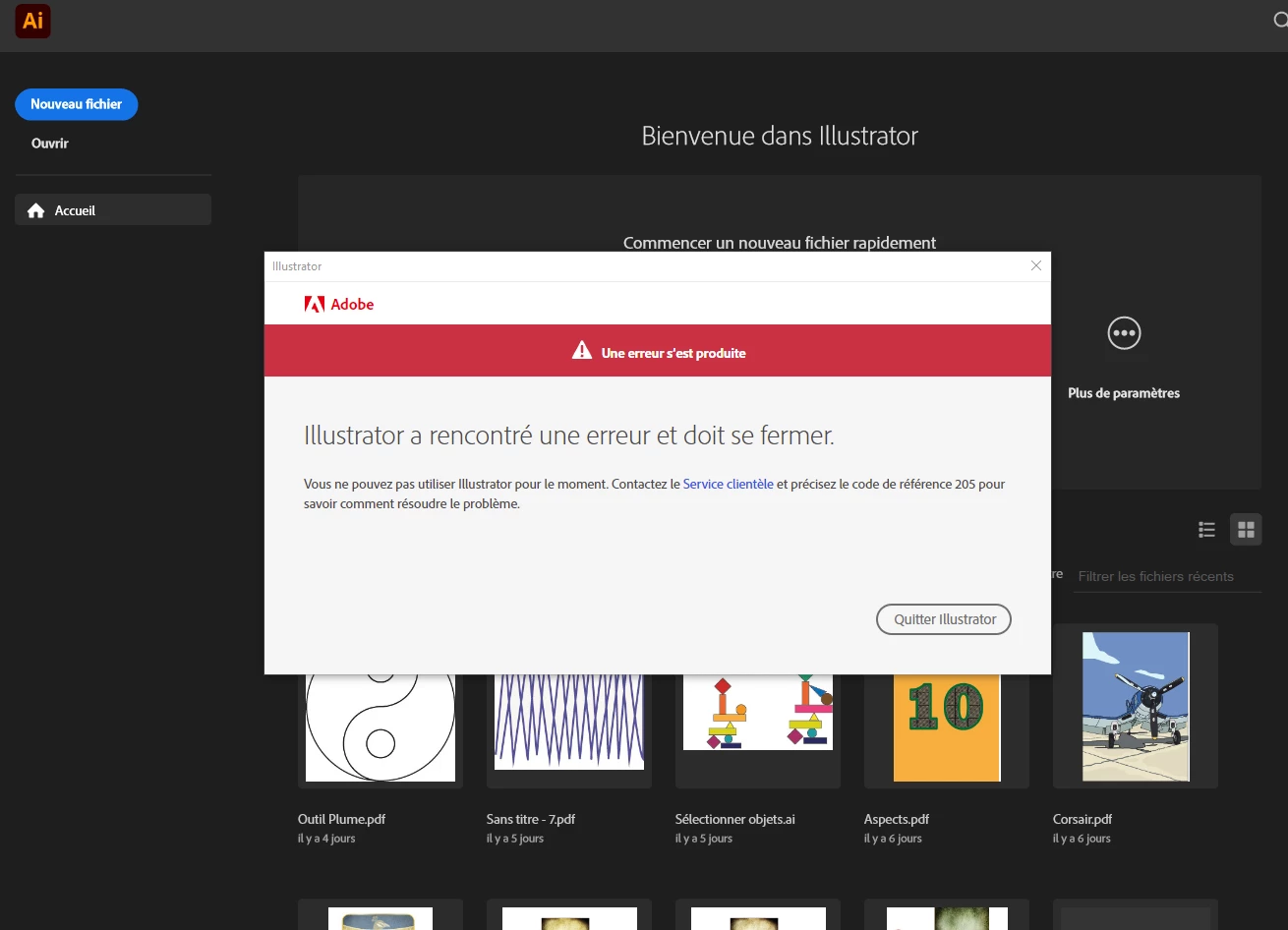Click the Une erreur s'est produite banner text
1288x930 pixels.
673,353
